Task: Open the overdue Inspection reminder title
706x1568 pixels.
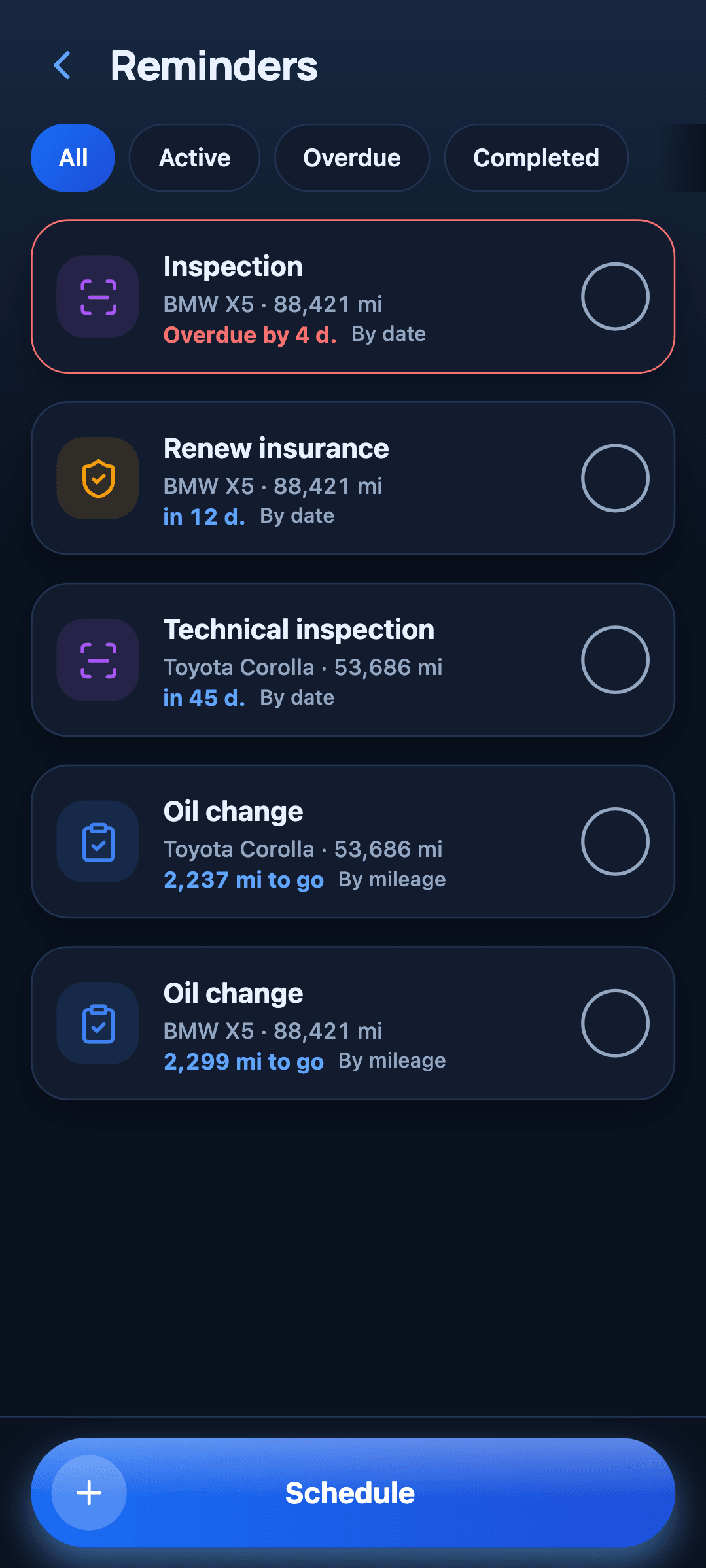Action: pos(233,267)
